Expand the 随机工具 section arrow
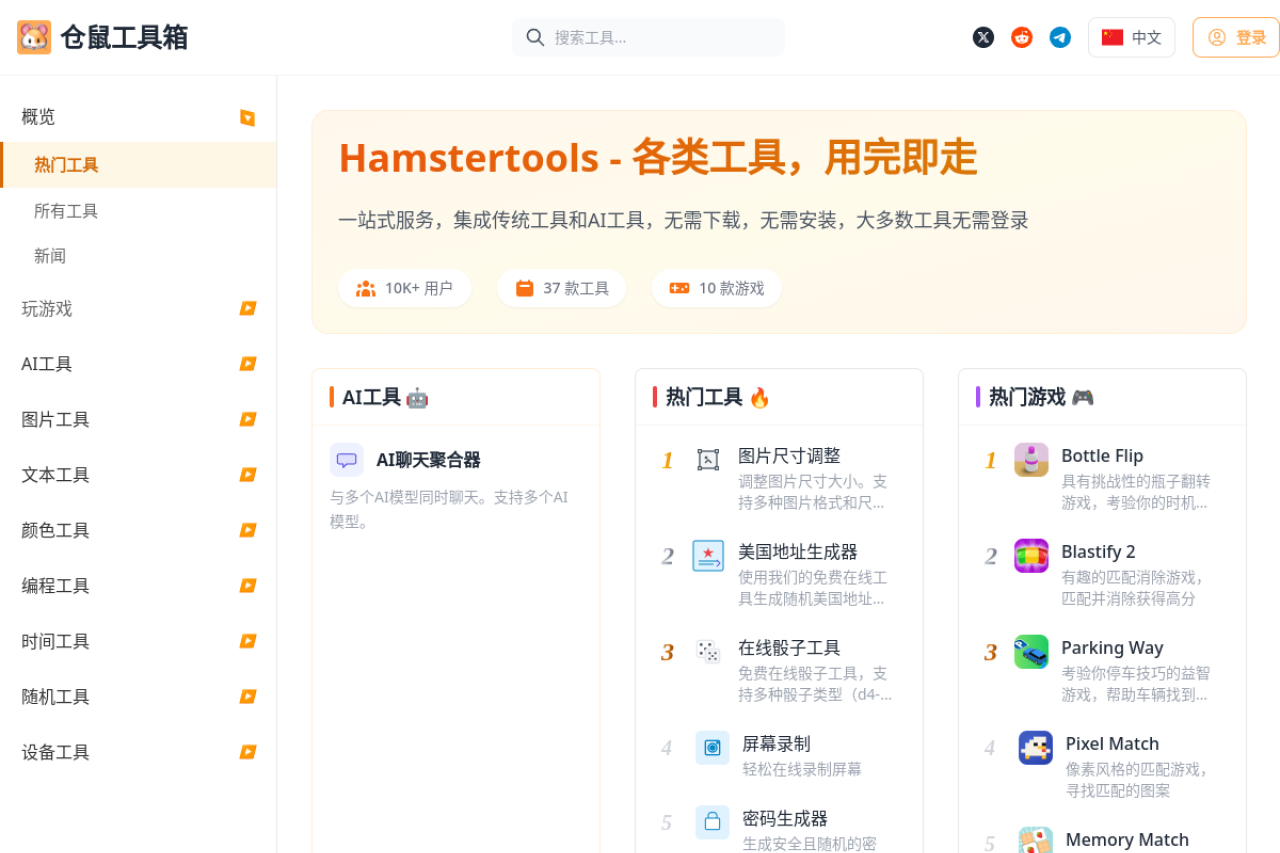The width and height of the screenshot is (1280, 853). (247, 696)
